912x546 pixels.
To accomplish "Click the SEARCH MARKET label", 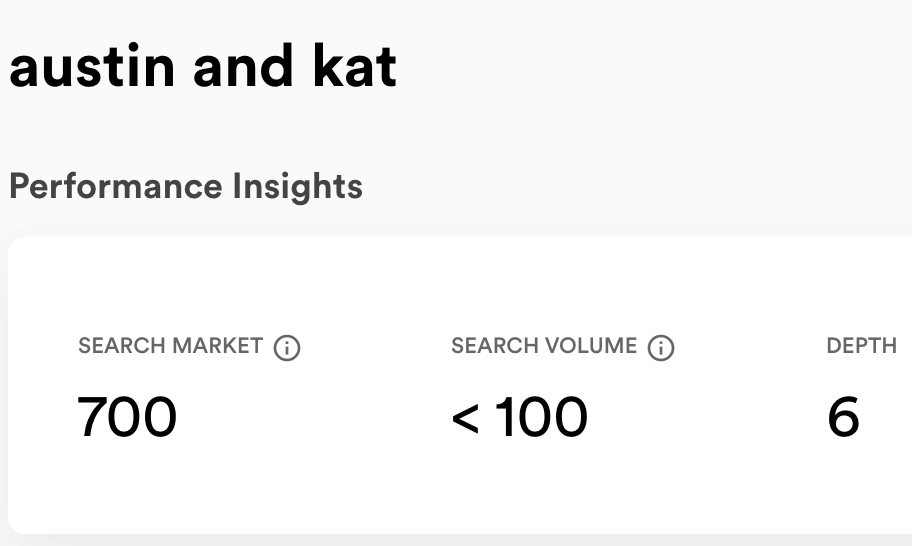I will 170,346.
